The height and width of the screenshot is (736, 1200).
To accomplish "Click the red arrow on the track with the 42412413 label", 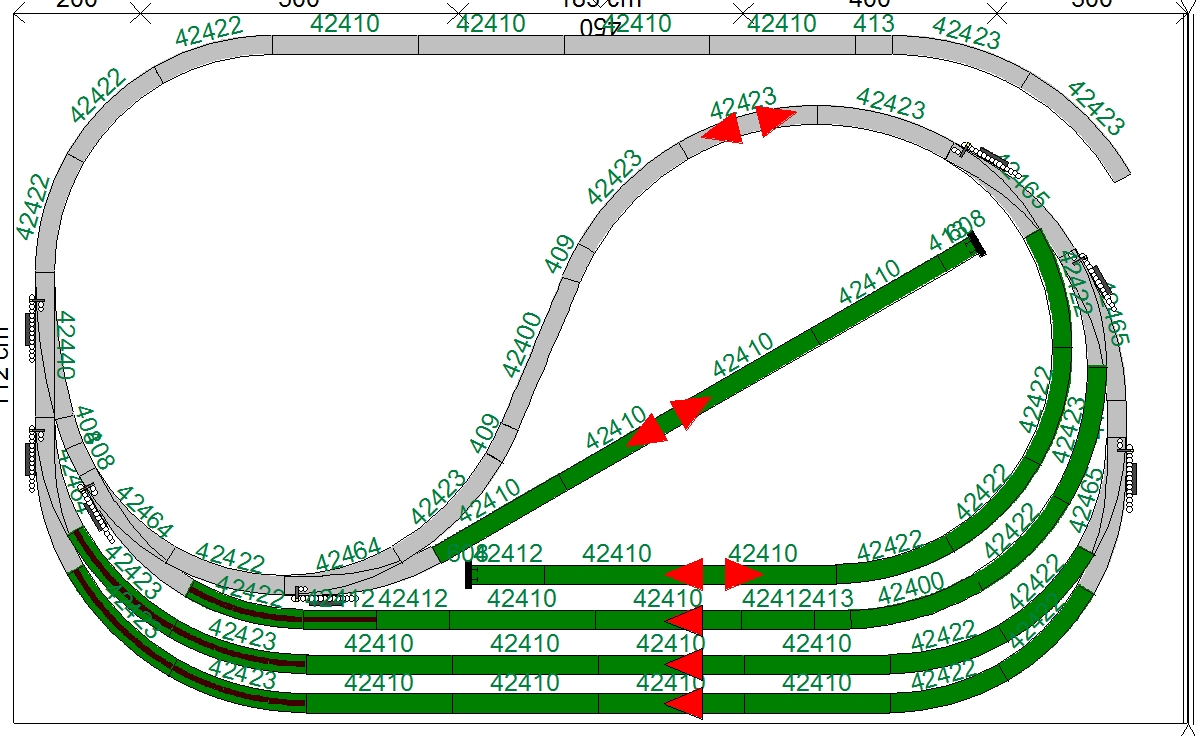I will tap(686, 619).
